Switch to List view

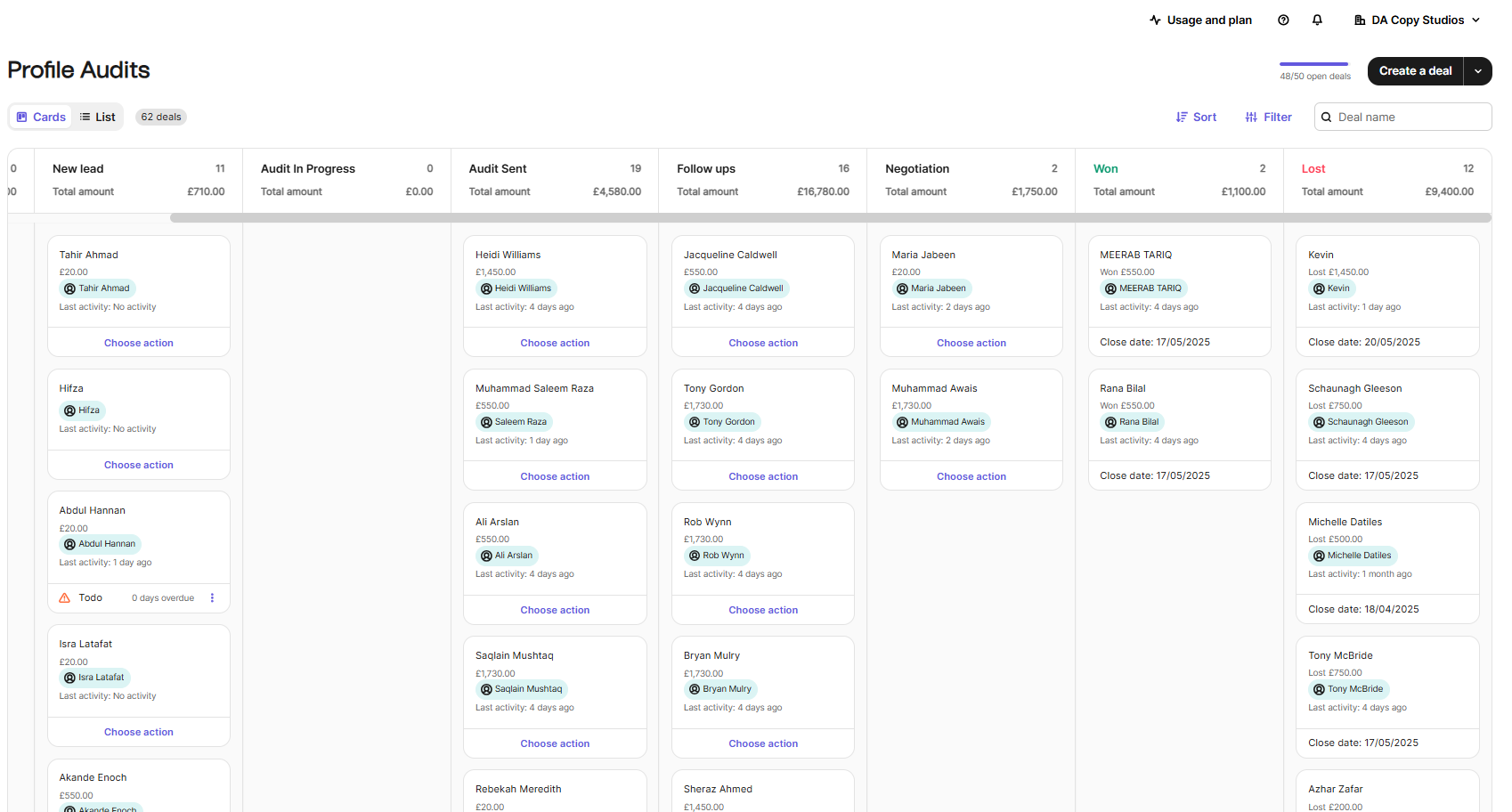pyautogui.click(x=97, y=118)
